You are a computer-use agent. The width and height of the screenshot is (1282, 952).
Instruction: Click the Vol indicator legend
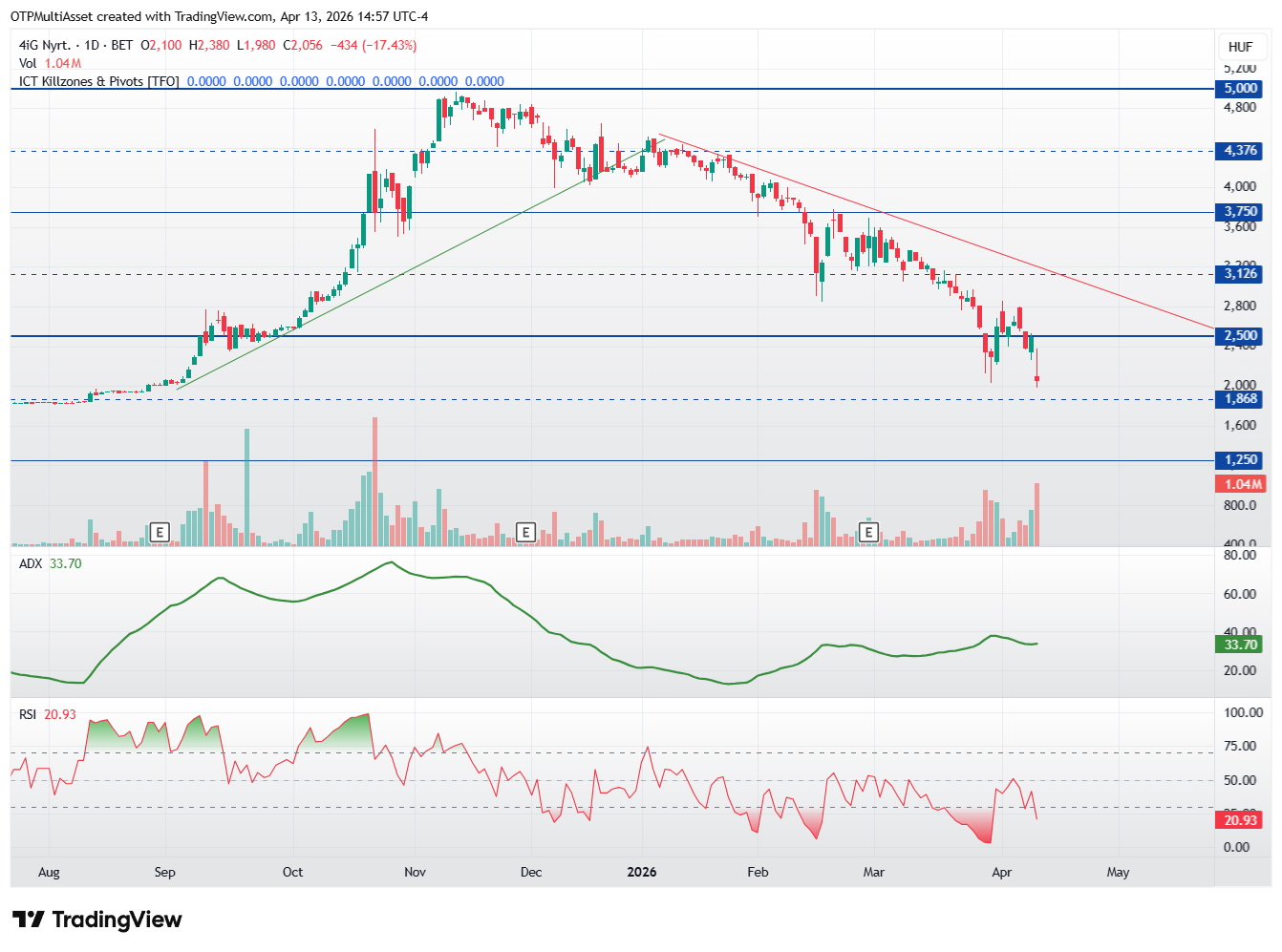coord(28,63)
